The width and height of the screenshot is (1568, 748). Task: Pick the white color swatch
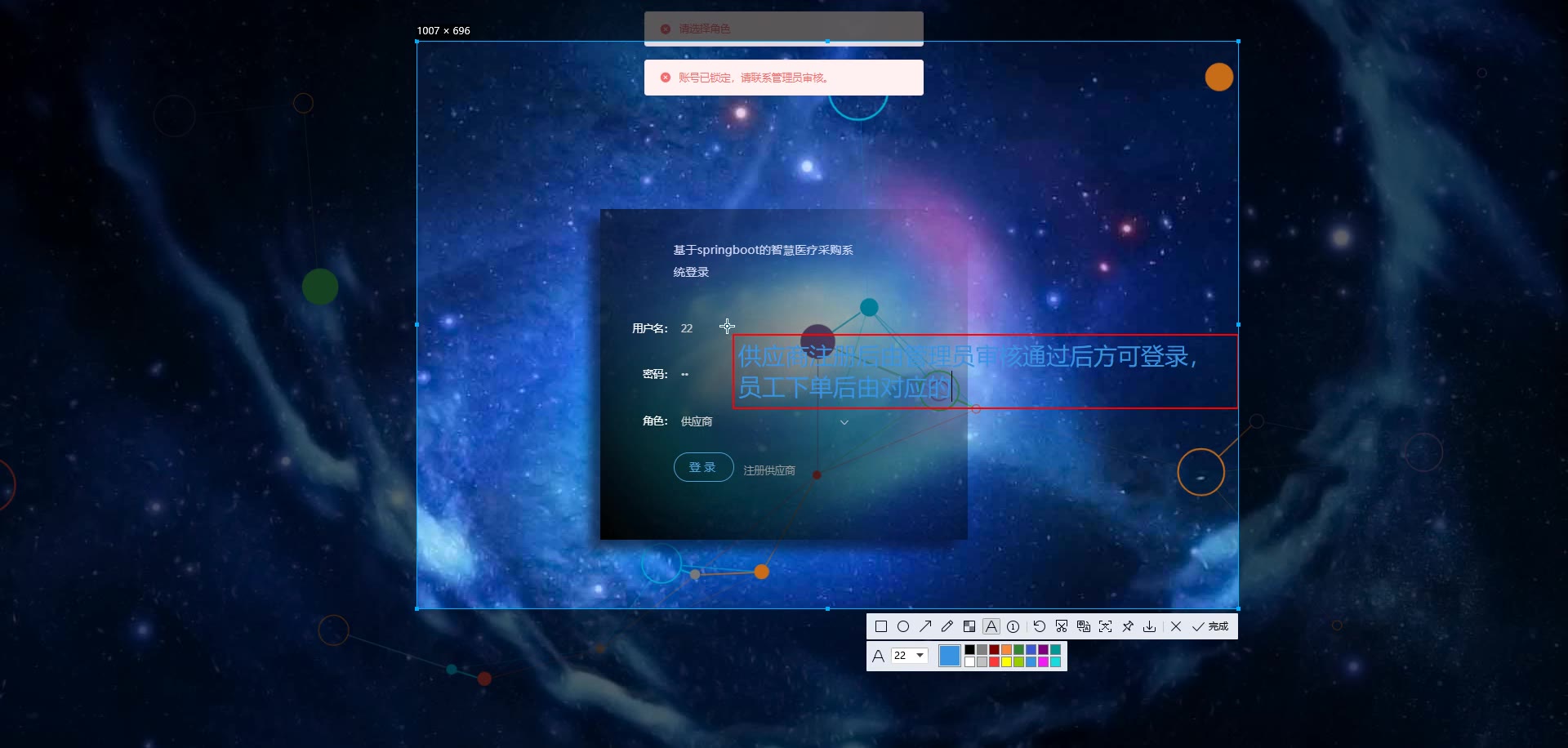pyautogui.click(x=970, y=661)
